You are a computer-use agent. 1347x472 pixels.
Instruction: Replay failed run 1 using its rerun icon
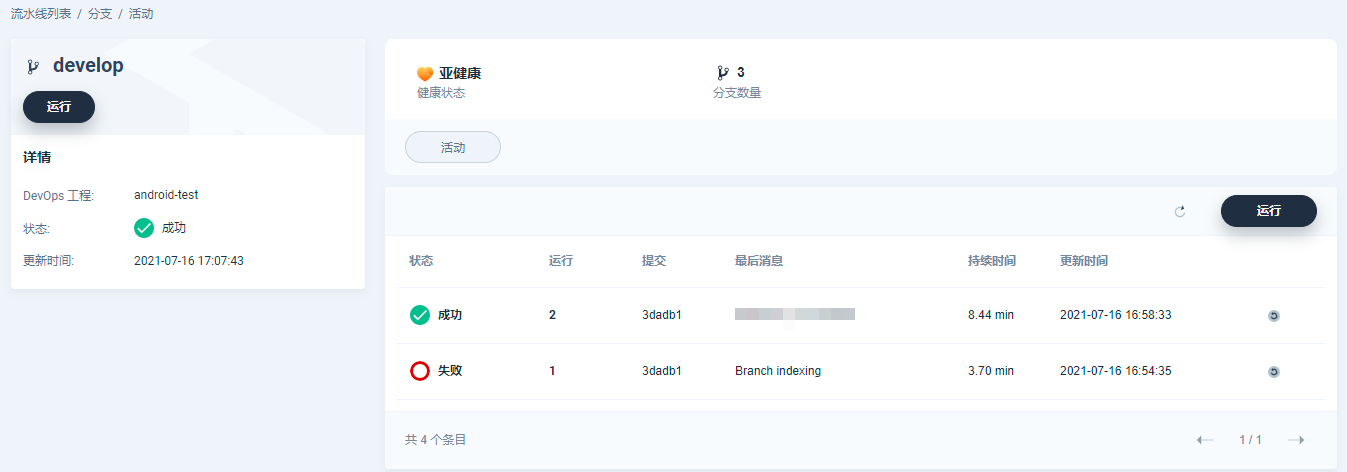[x=1273, y=372]
